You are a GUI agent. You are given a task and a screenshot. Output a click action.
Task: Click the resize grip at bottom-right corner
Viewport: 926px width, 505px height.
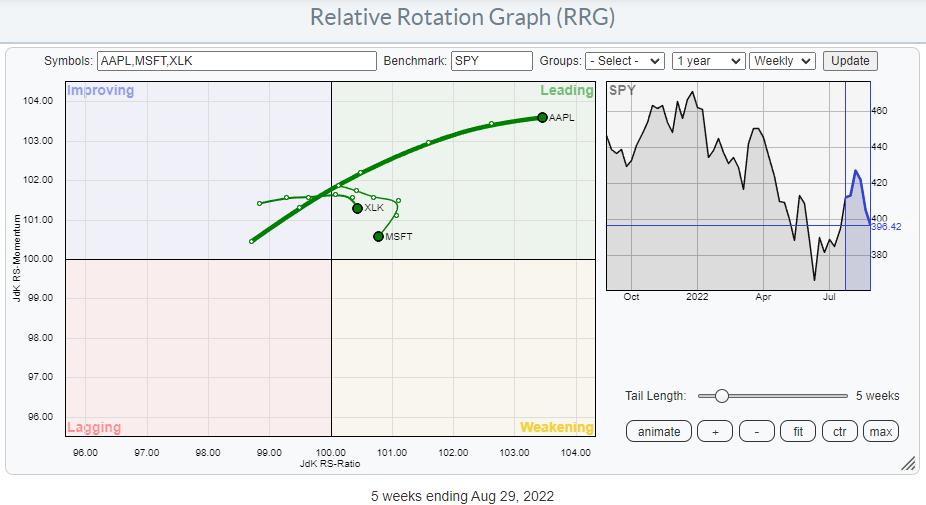908,463
